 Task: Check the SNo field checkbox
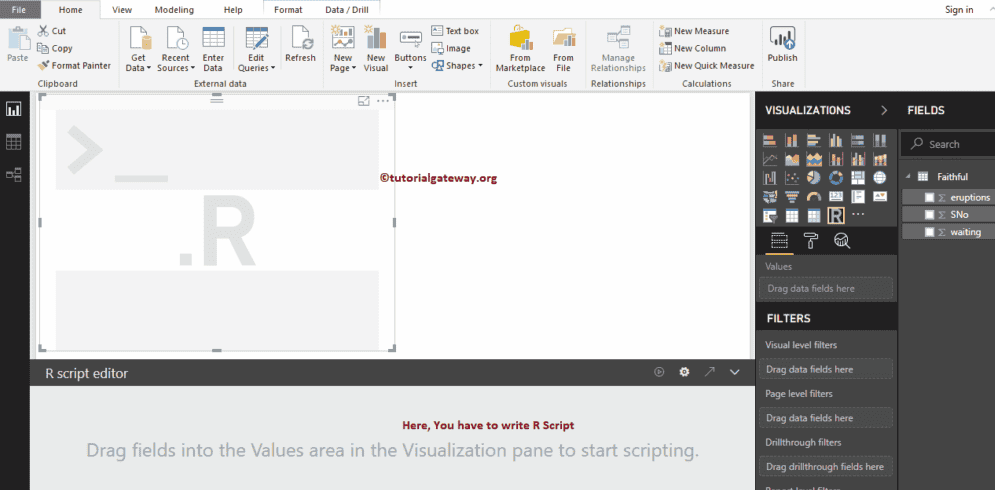click(x=929, y=215)
